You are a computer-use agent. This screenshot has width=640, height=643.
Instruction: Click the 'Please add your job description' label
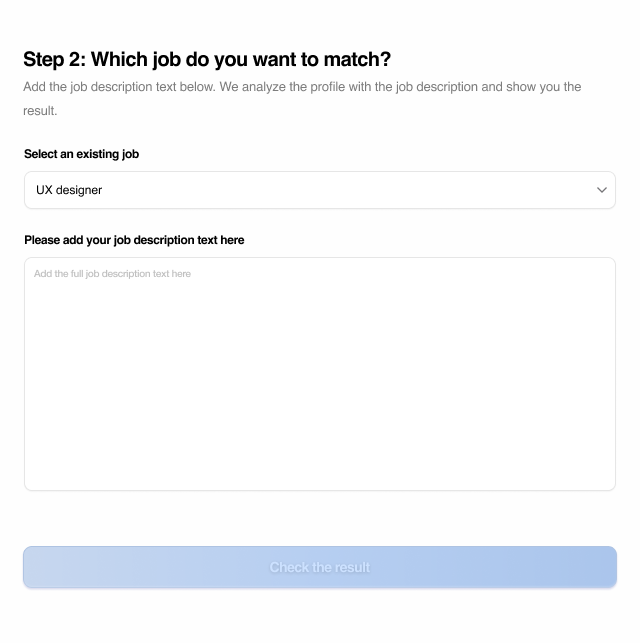(x=134, y=240)
